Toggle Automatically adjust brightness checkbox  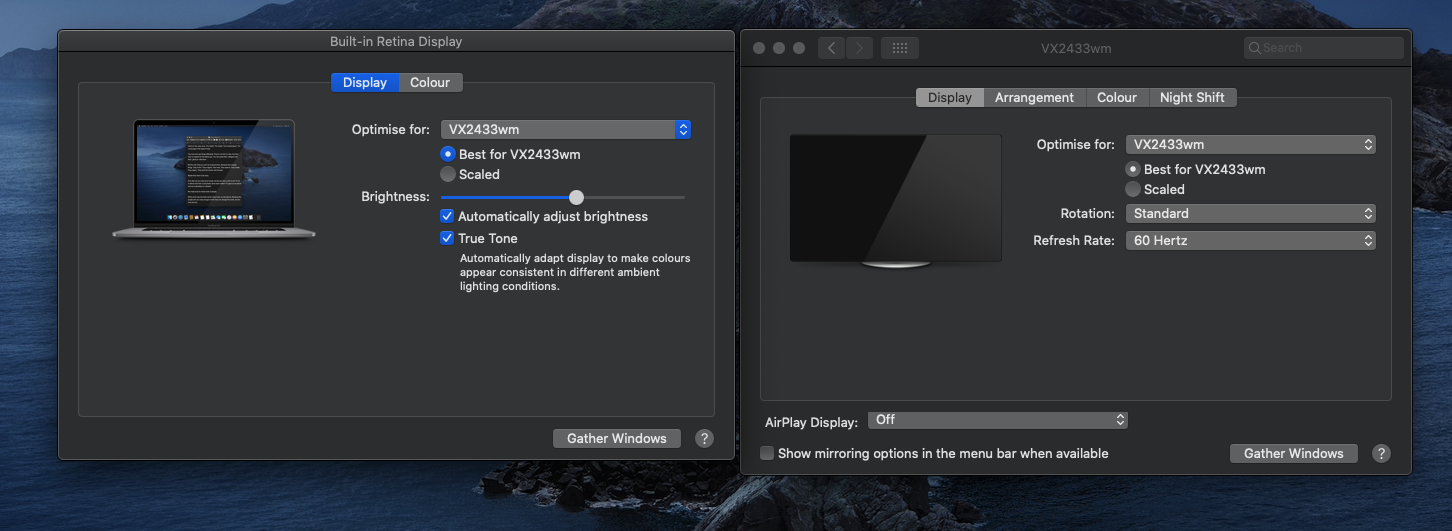click(448, 216)
